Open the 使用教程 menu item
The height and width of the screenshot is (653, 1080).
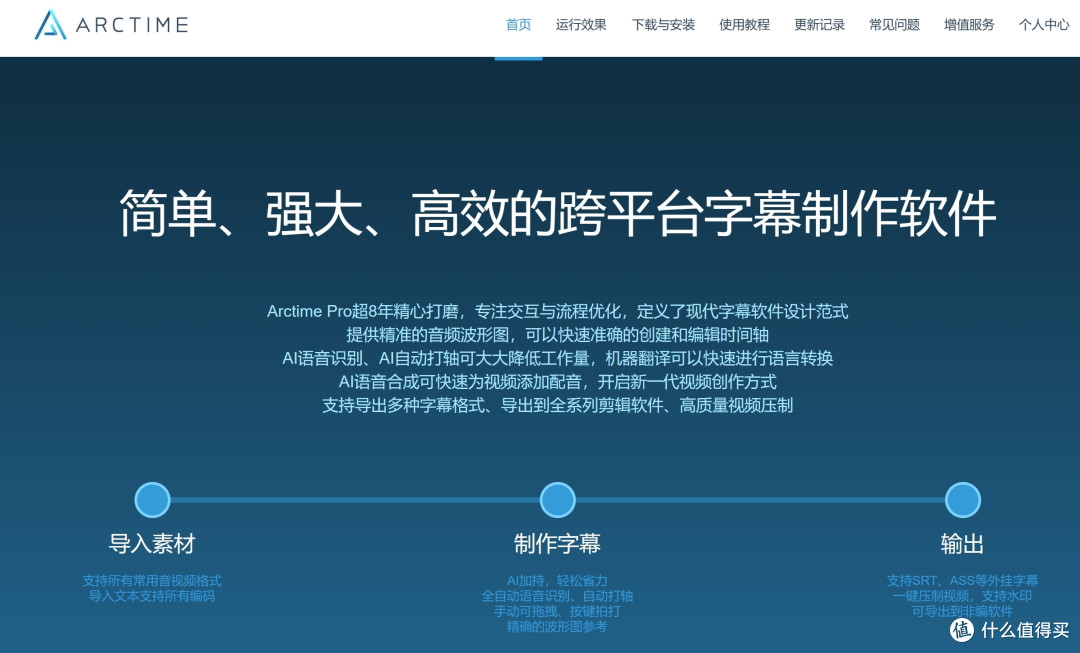(745, 25)
